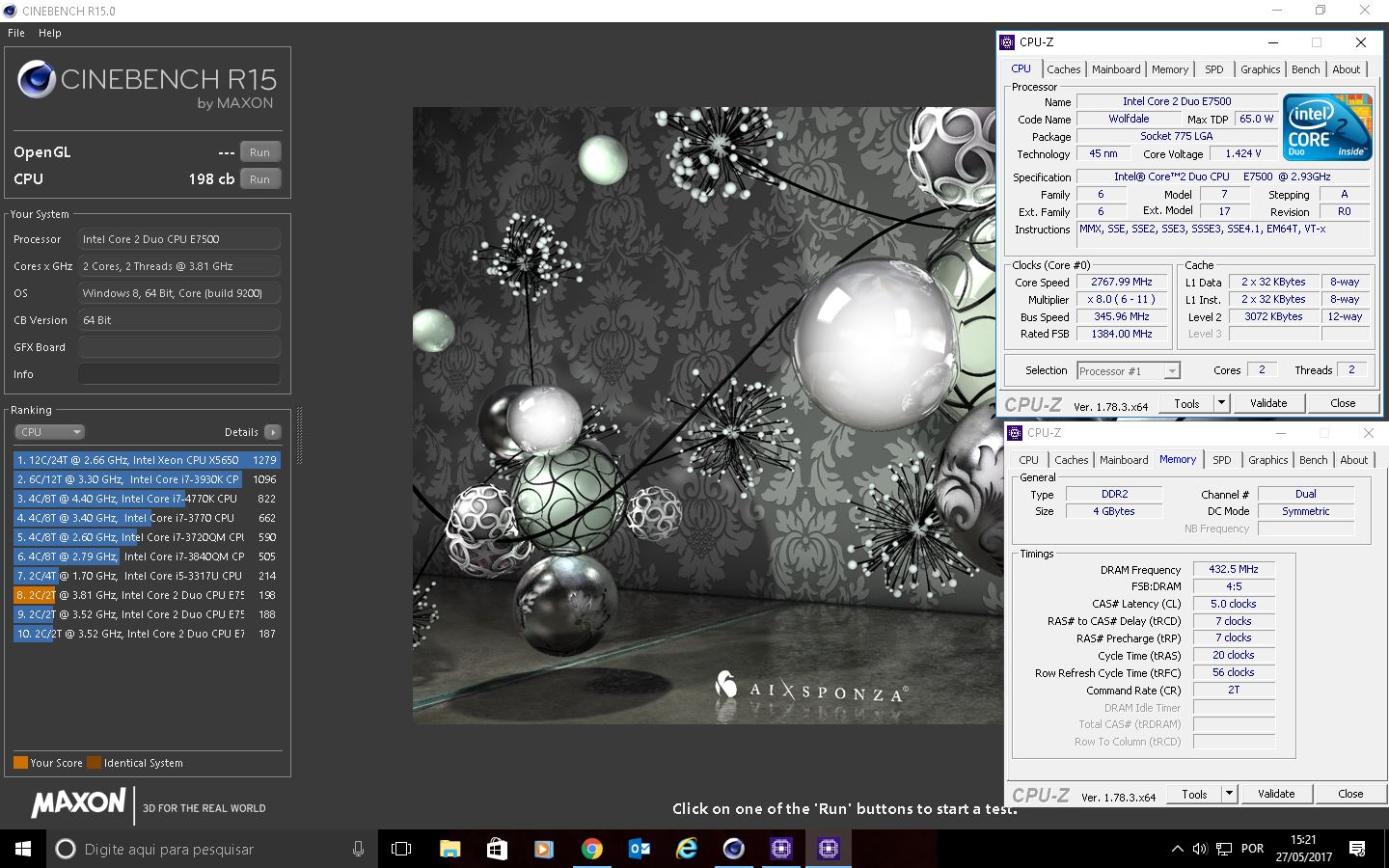Open the Action Center notifications icon
Screen dimensions: 1389x868
coord(1357,849)
